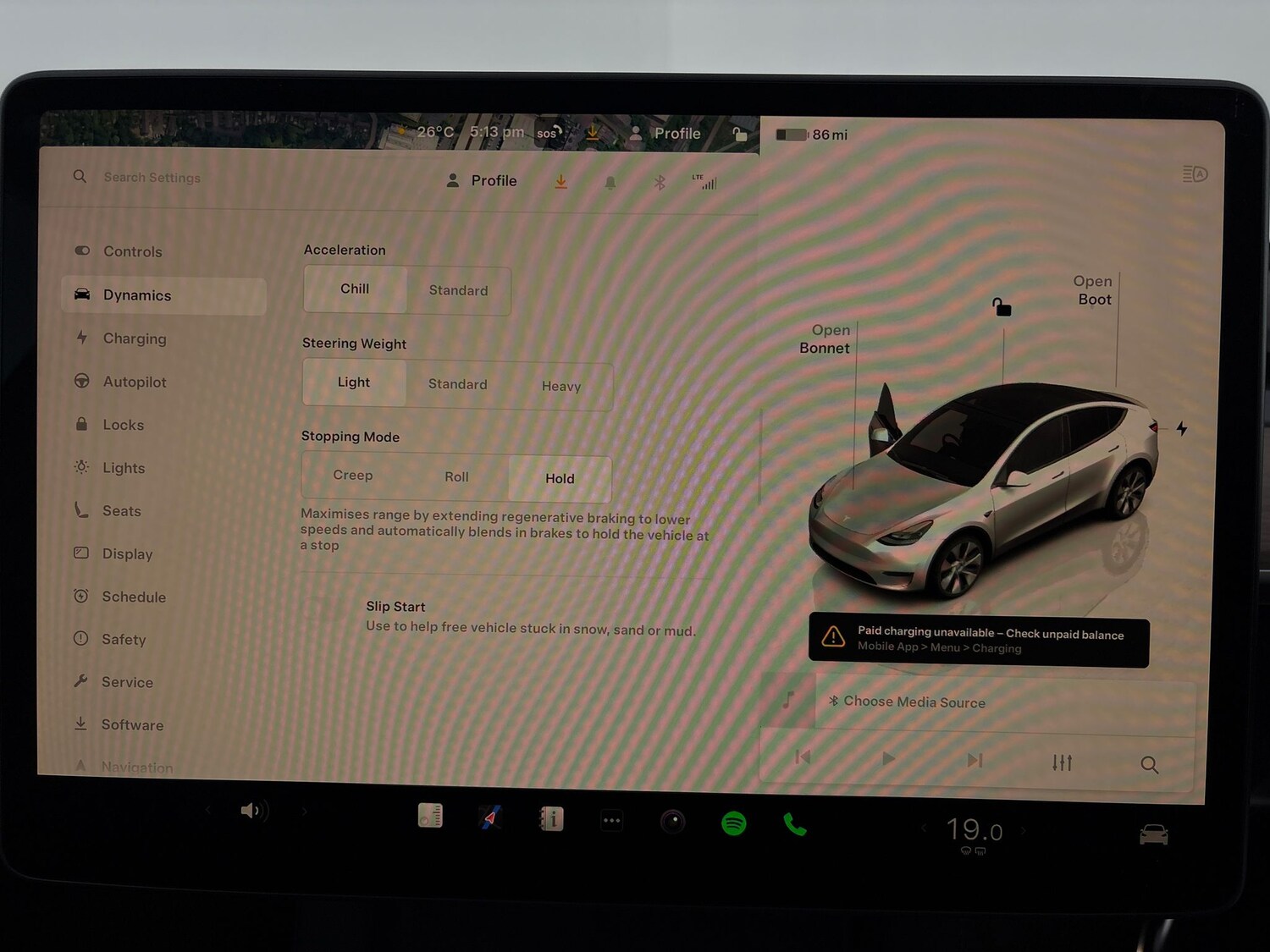This screenshot has height=952, width=1270.
Task: Open the all apps ellipsis launcher
Action: click(x=611, y=820)
